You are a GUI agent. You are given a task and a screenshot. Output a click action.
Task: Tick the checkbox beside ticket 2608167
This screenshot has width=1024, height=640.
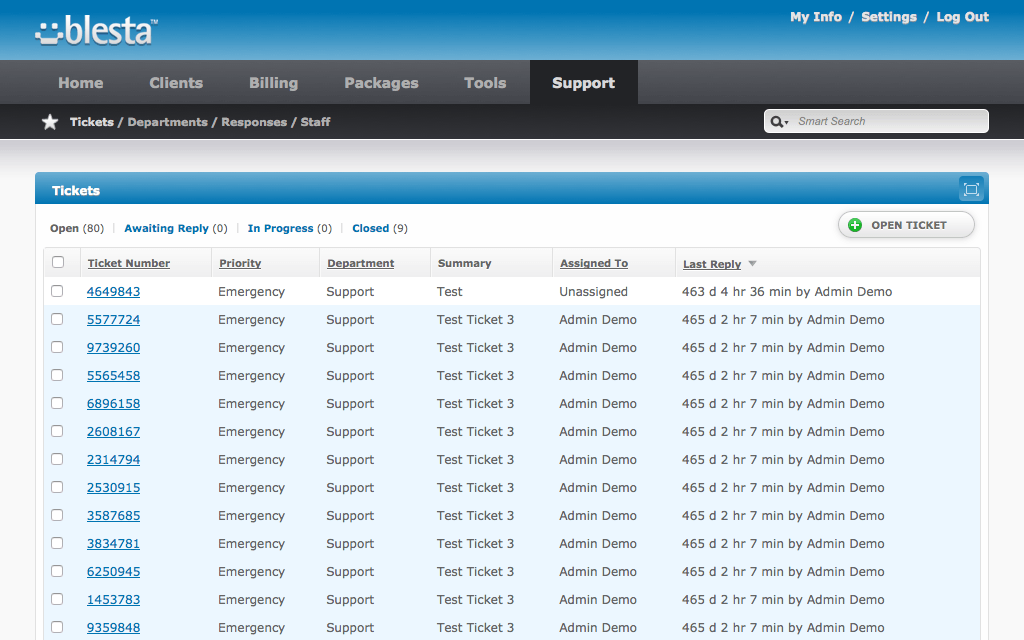58,431
